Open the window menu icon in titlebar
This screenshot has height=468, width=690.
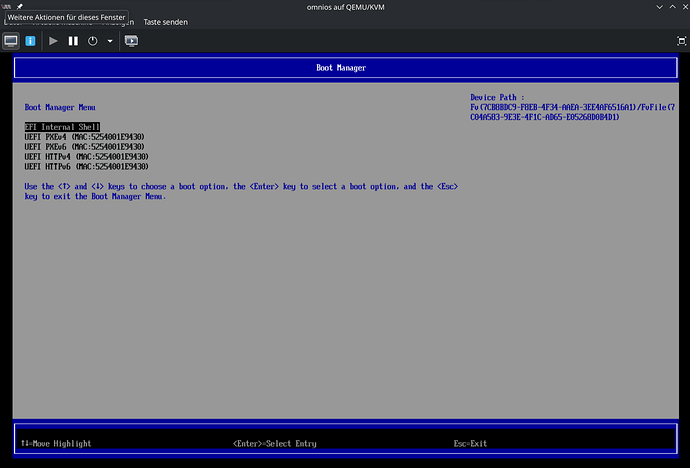click(6, 7)
